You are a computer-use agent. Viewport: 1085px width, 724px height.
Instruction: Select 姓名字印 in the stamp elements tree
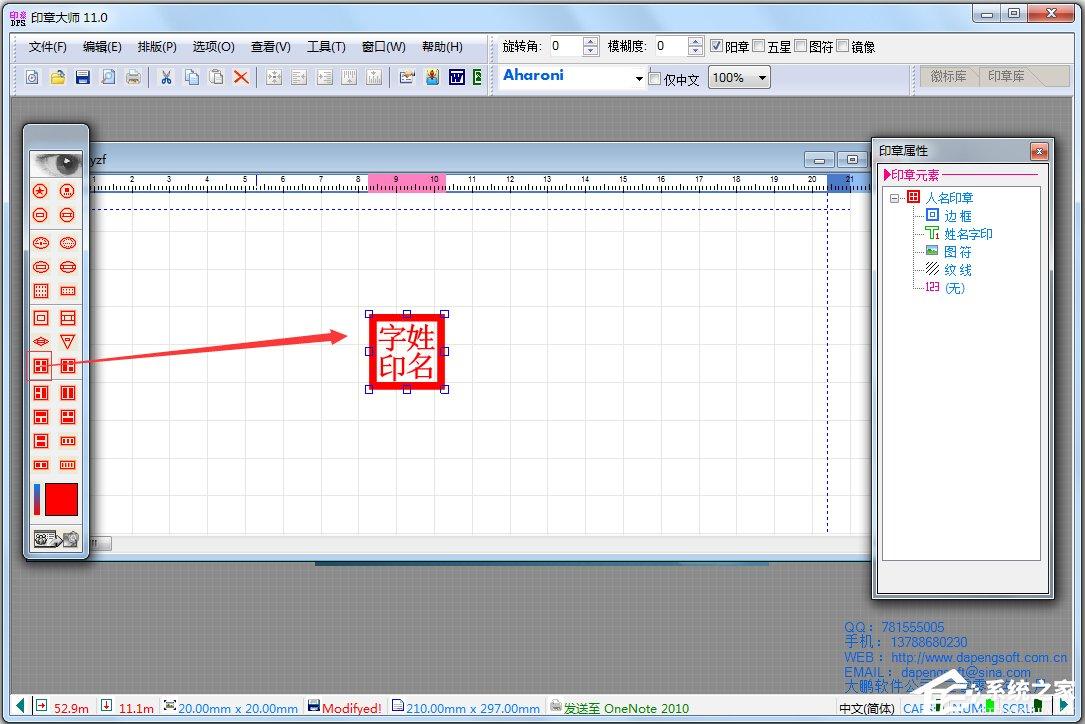click(x=968, y=234)
